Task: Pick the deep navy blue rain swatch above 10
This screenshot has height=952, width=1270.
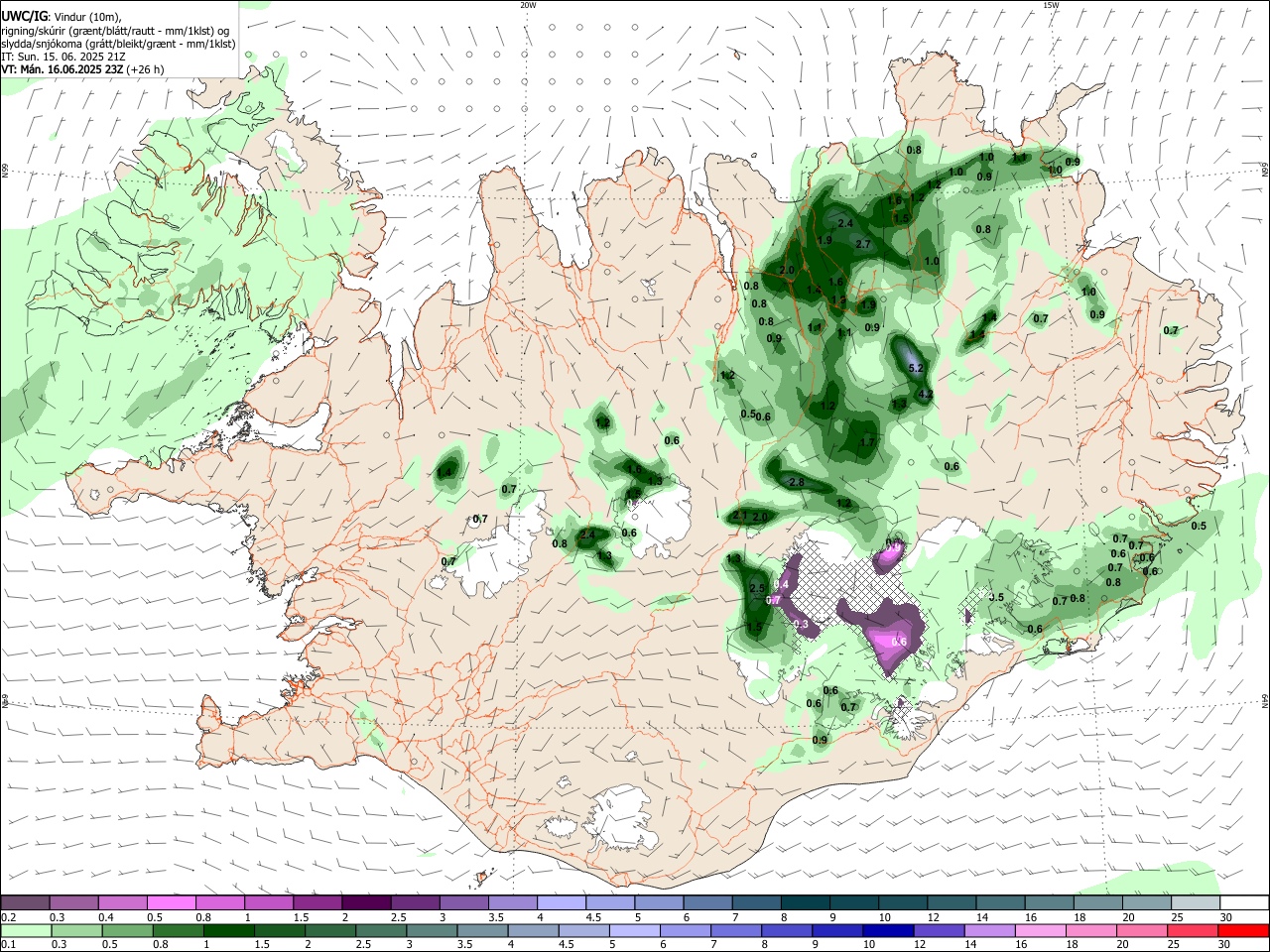Action: coord(887,930)
